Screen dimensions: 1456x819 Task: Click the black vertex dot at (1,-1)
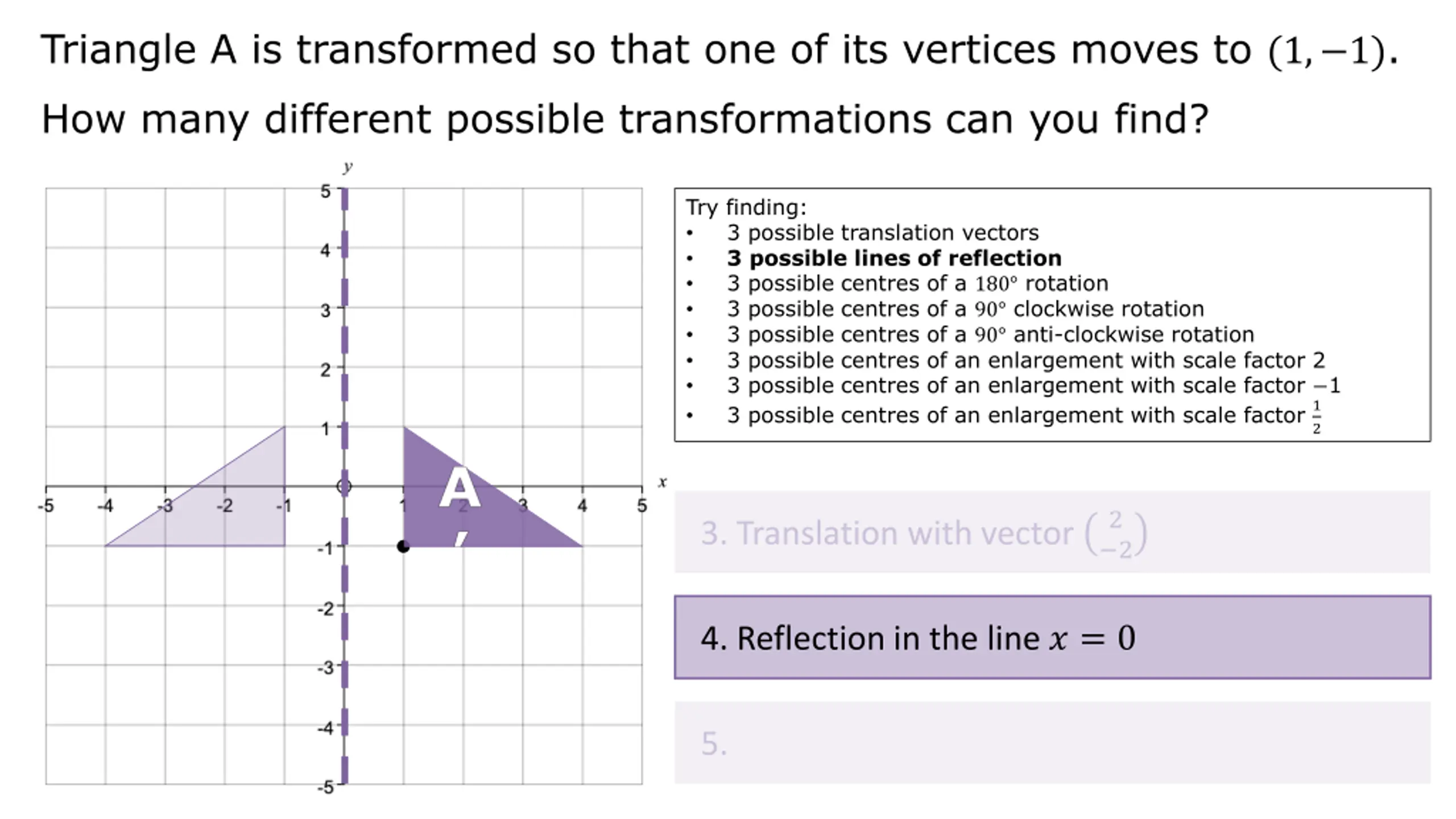pyautogui.click(x=403, y=547)
